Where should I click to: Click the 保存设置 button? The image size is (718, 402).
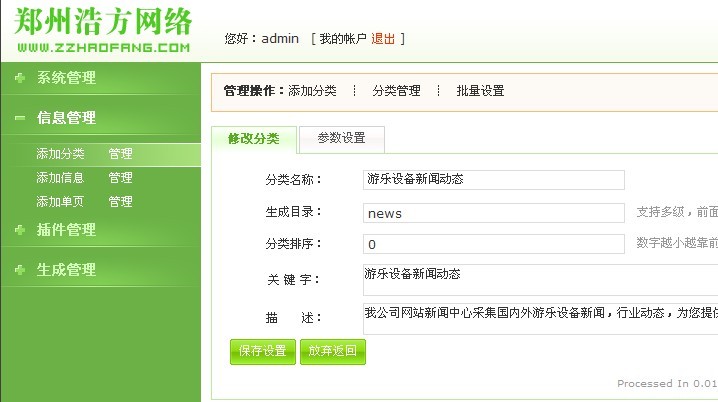click(x=262, y=351)
